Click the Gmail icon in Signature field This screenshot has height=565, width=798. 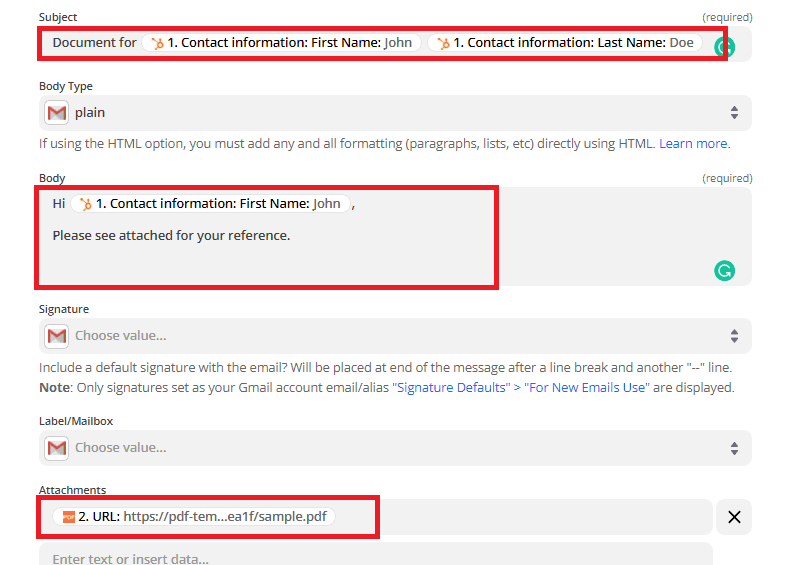[58, 336]
